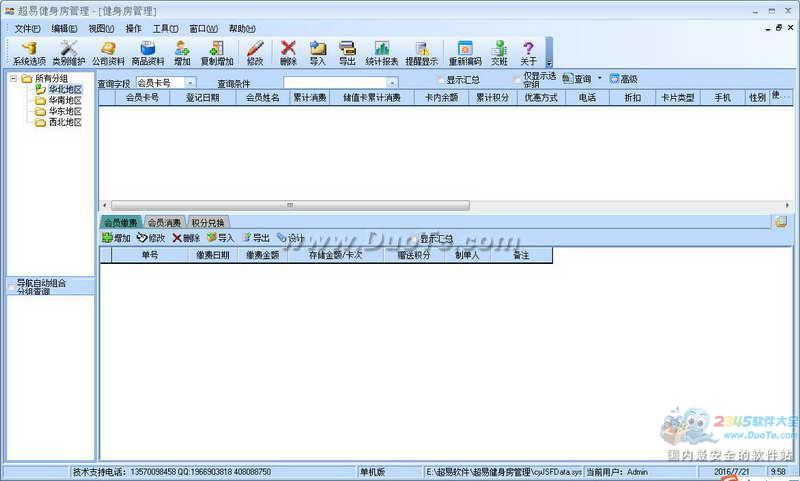Click the 卡内余额 column header
Screen dimensions: 800x481
coord(441,97)
